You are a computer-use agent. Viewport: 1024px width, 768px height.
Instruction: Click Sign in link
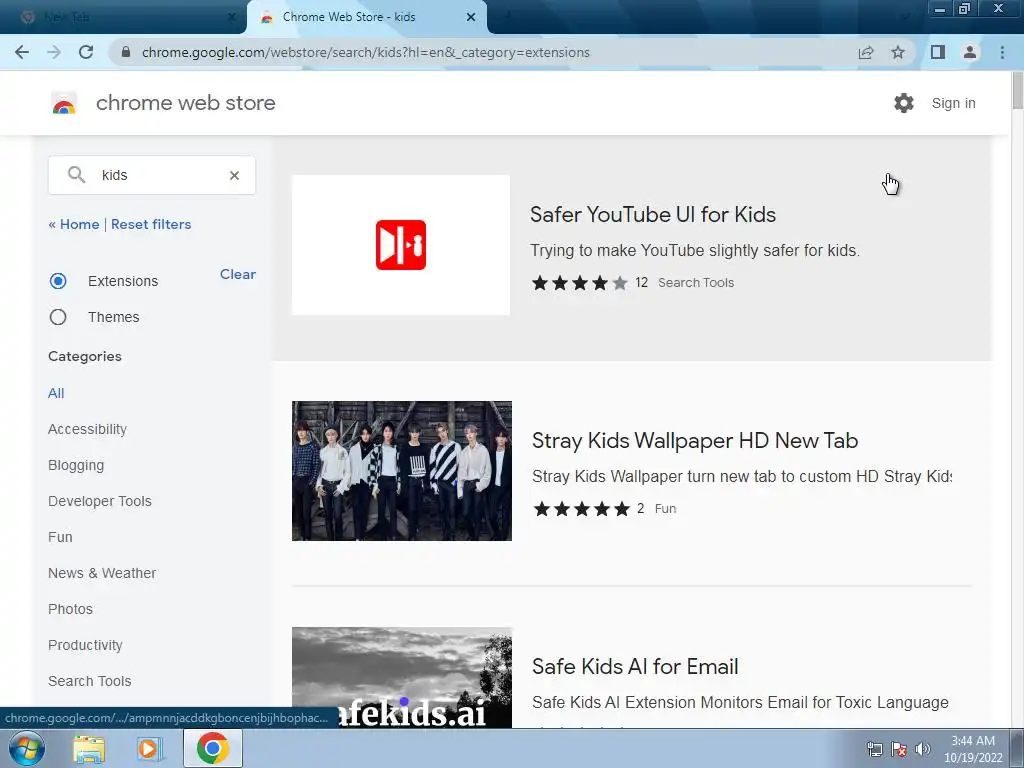[953, 103]
